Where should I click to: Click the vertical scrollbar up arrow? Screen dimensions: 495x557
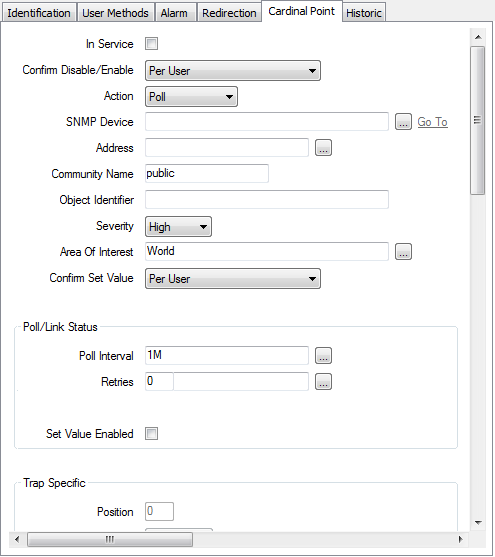click(478, 37)
